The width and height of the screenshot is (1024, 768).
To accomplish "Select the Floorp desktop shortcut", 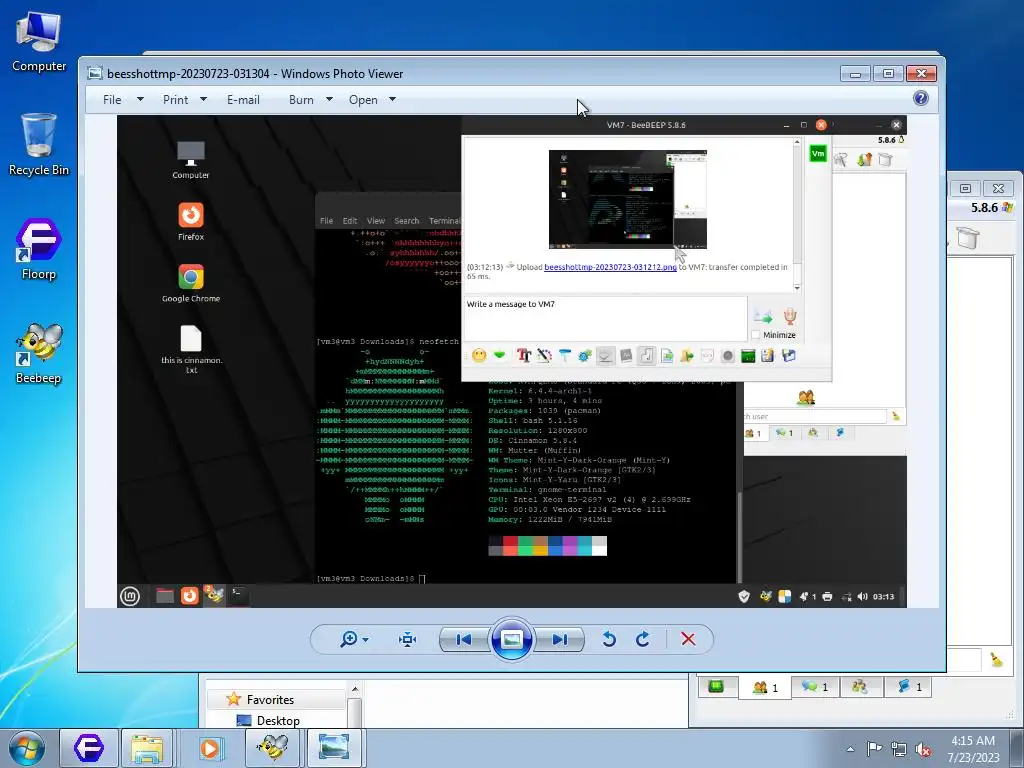I will [x=39, y=249].
